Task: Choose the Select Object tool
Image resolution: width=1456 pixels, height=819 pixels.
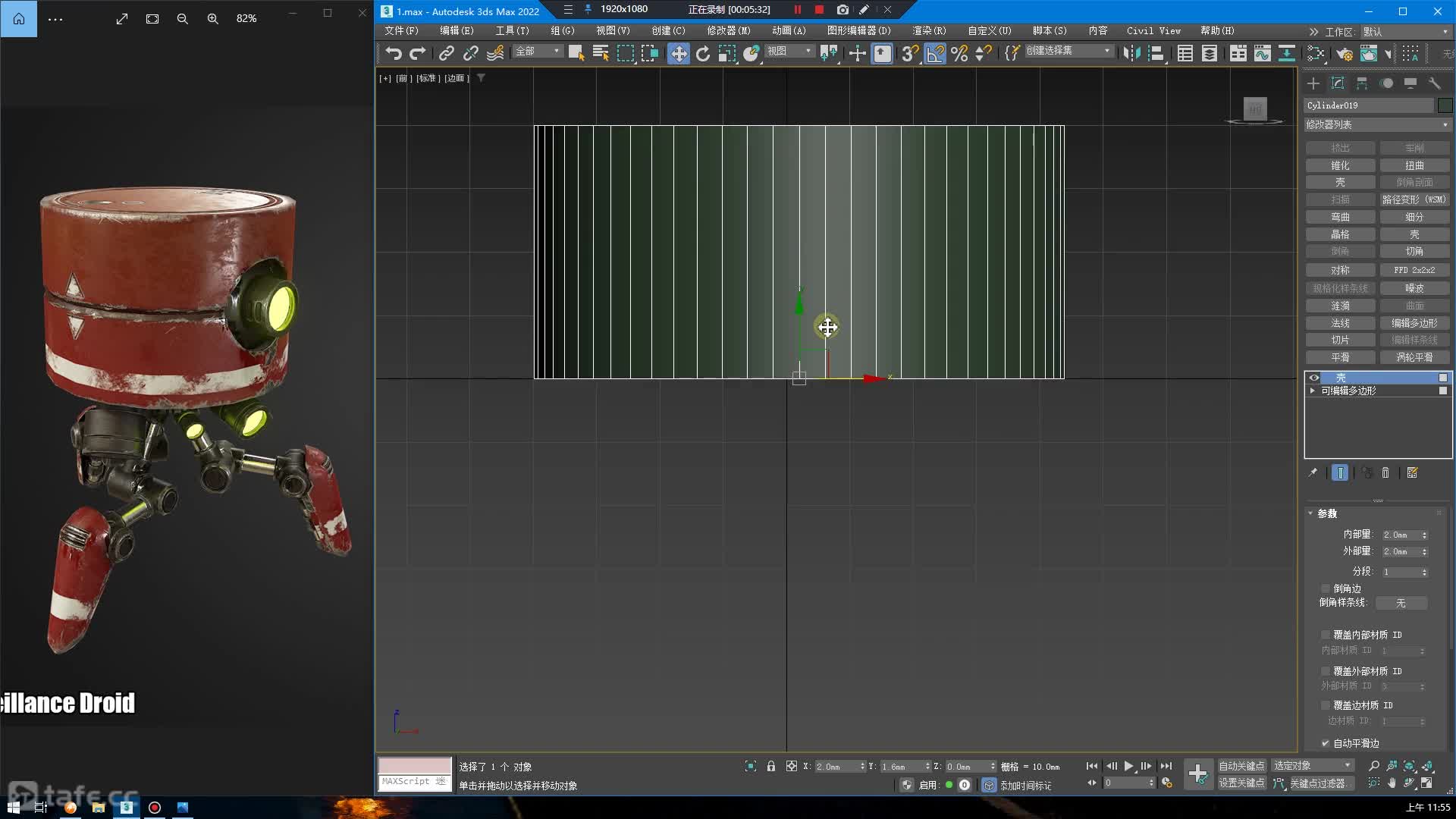Action: click(576, 53)
